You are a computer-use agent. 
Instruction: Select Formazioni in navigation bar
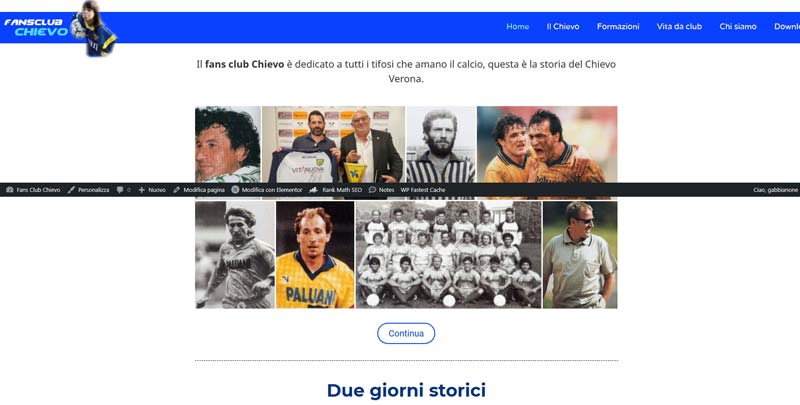tap(618, 27)
